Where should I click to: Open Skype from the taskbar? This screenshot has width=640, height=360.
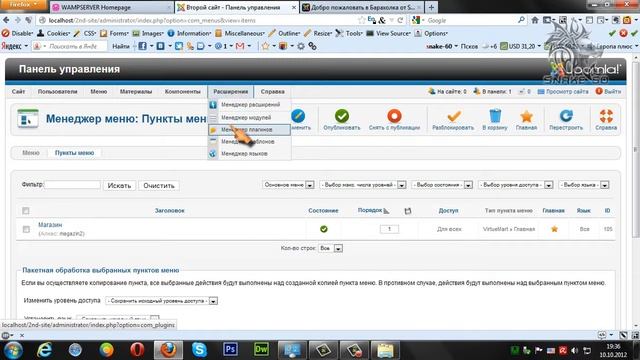[x=200, y=350]
